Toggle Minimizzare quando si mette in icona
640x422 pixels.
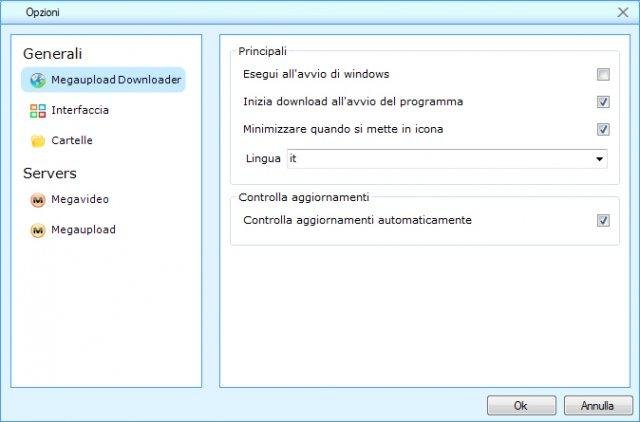point(603,130)
